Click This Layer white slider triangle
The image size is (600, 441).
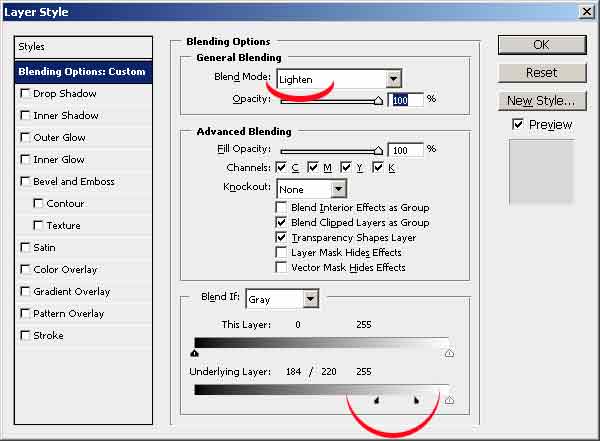coord(450,353)
